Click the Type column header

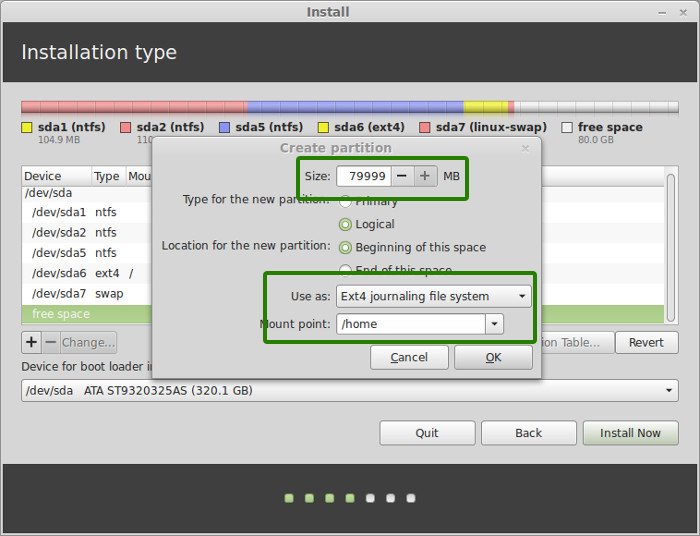tap(106, 176)
